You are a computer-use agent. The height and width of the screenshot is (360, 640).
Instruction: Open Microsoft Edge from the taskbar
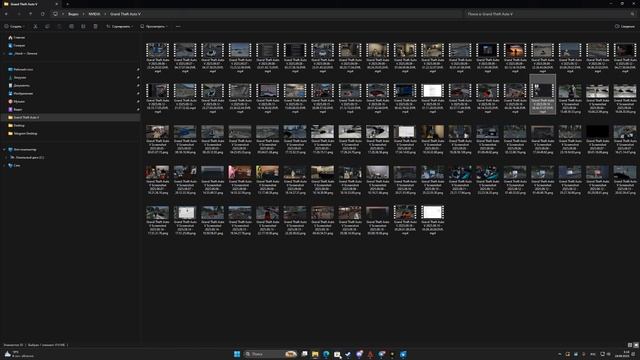coord(326,354)
